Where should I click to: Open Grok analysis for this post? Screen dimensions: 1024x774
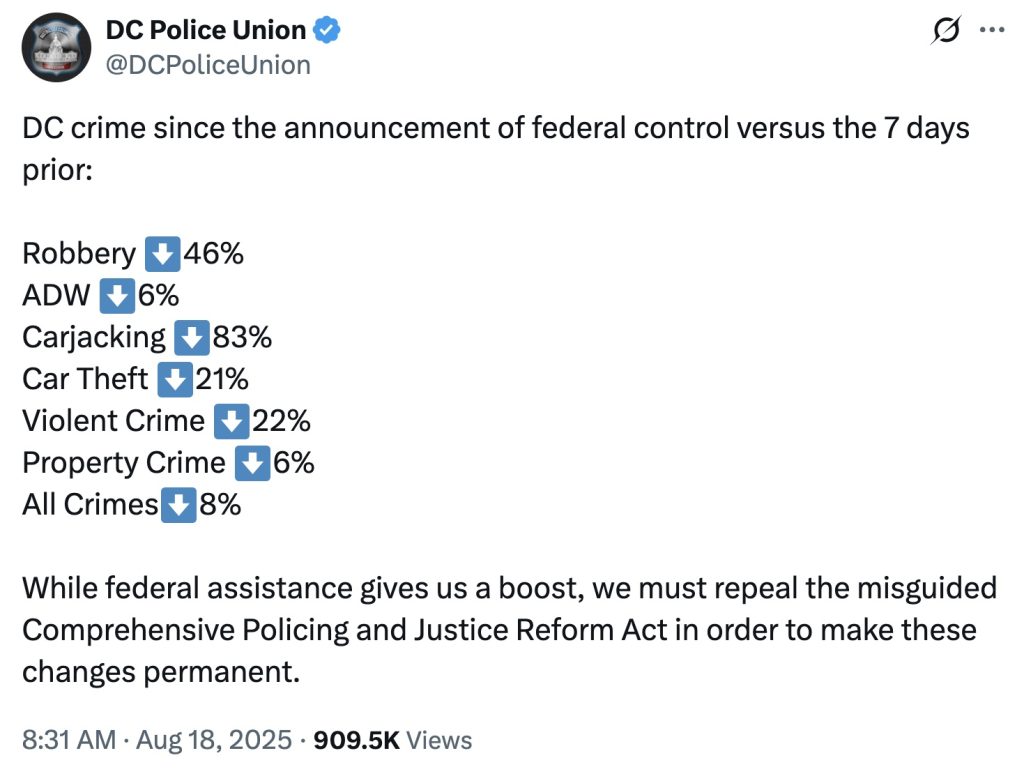[944, 30]
